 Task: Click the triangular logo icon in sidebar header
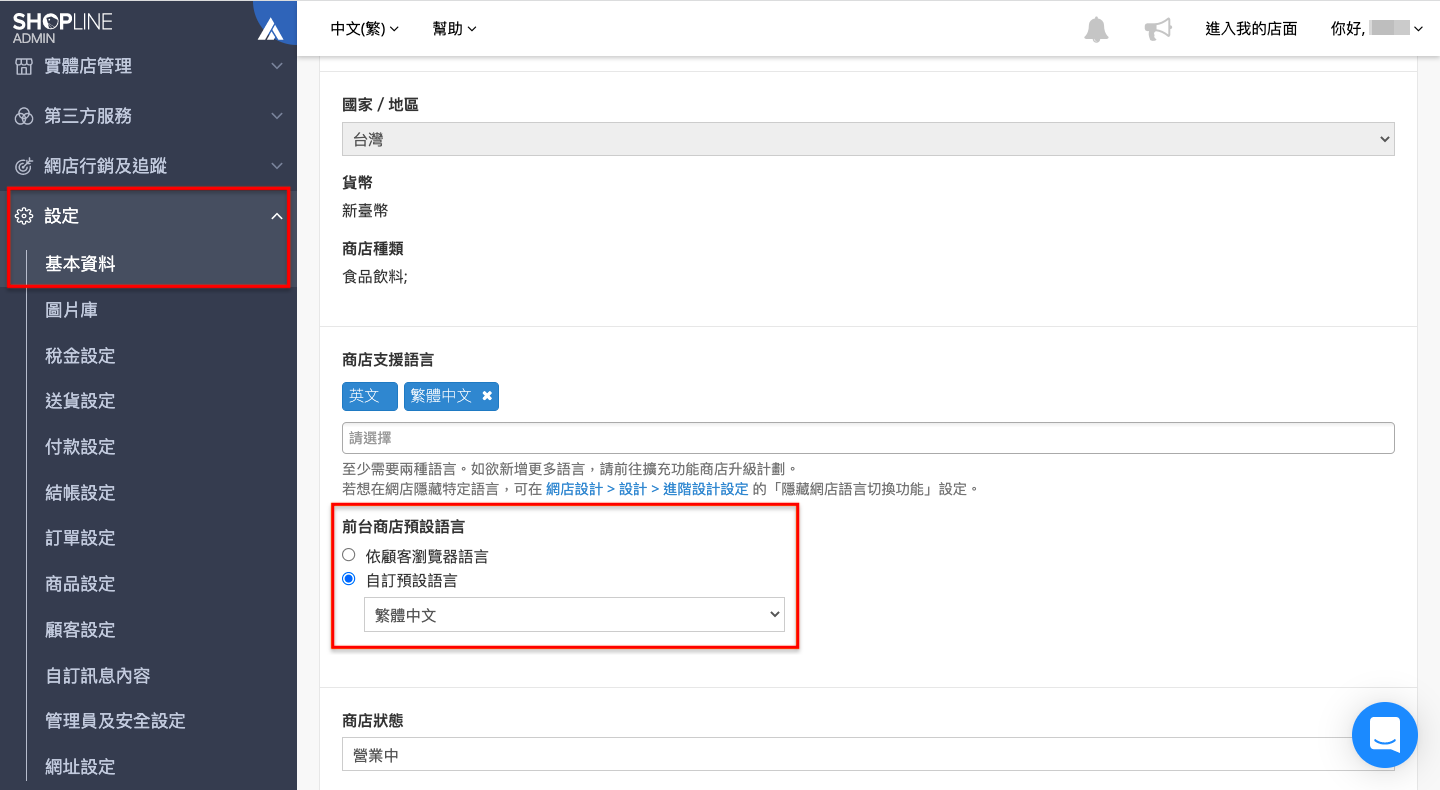coord(270,29)
